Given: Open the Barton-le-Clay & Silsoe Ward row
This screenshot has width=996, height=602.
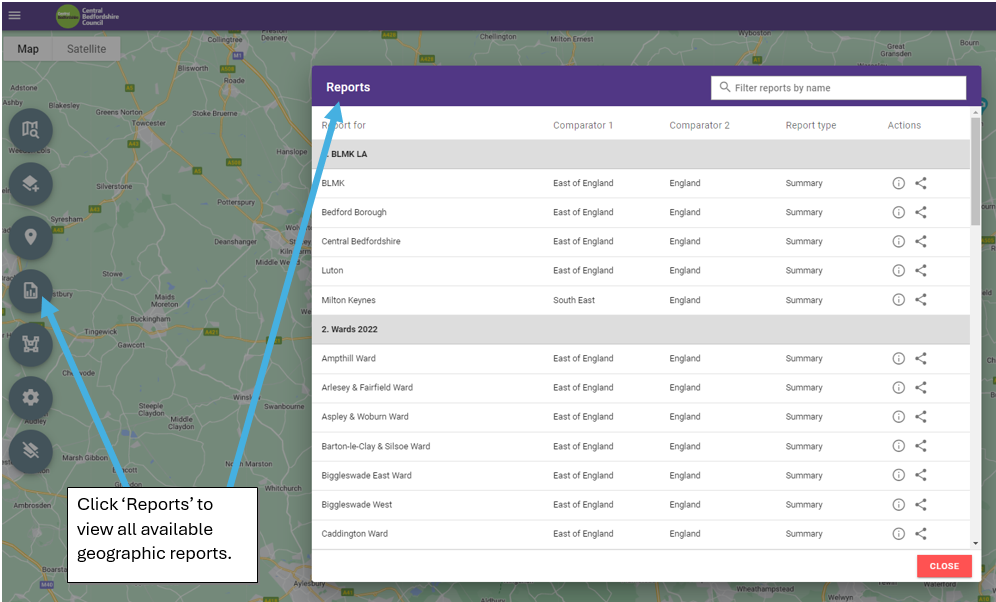Looking at the screenshot, I should pos(641,446).
